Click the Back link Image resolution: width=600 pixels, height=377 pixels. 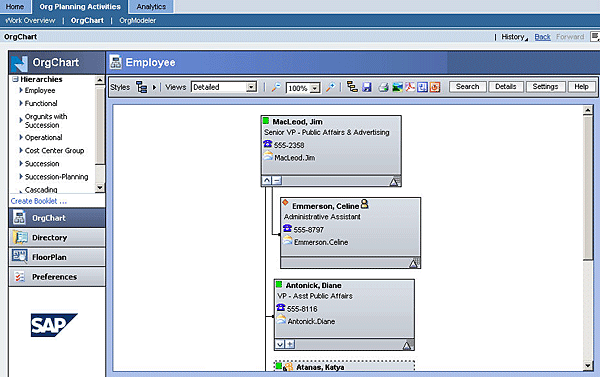coord(542,37)
